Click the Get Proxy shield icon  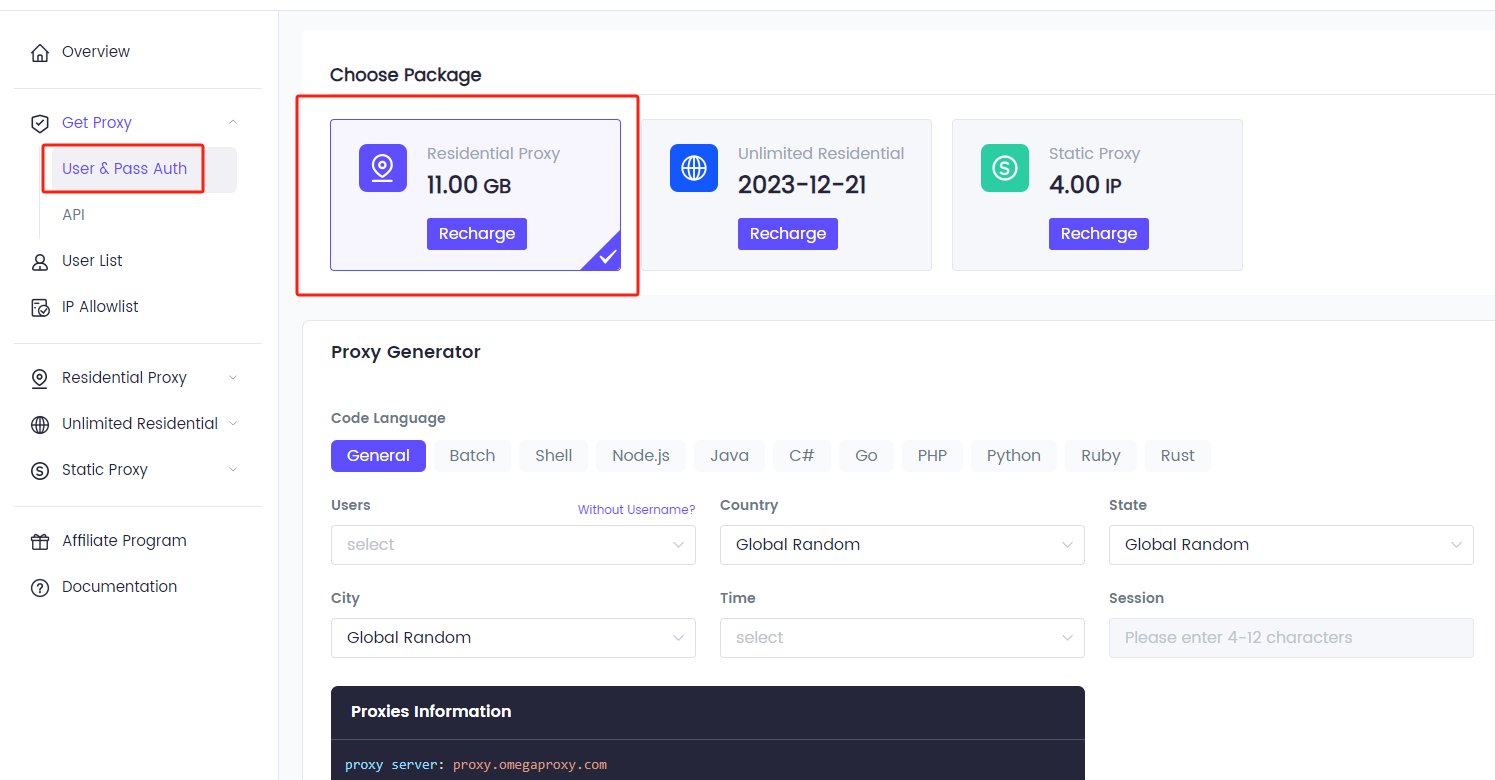click(40, 123)
